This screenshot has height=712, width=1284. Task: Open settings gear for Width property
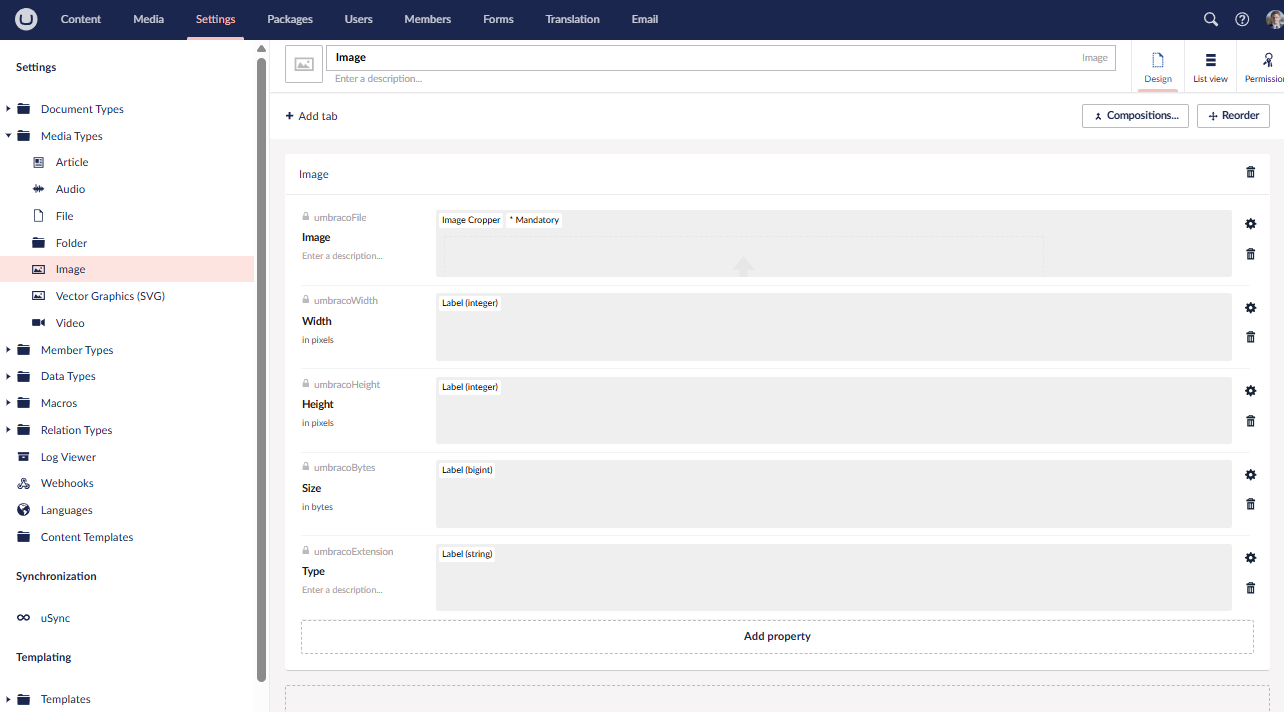click(1250, 308)
